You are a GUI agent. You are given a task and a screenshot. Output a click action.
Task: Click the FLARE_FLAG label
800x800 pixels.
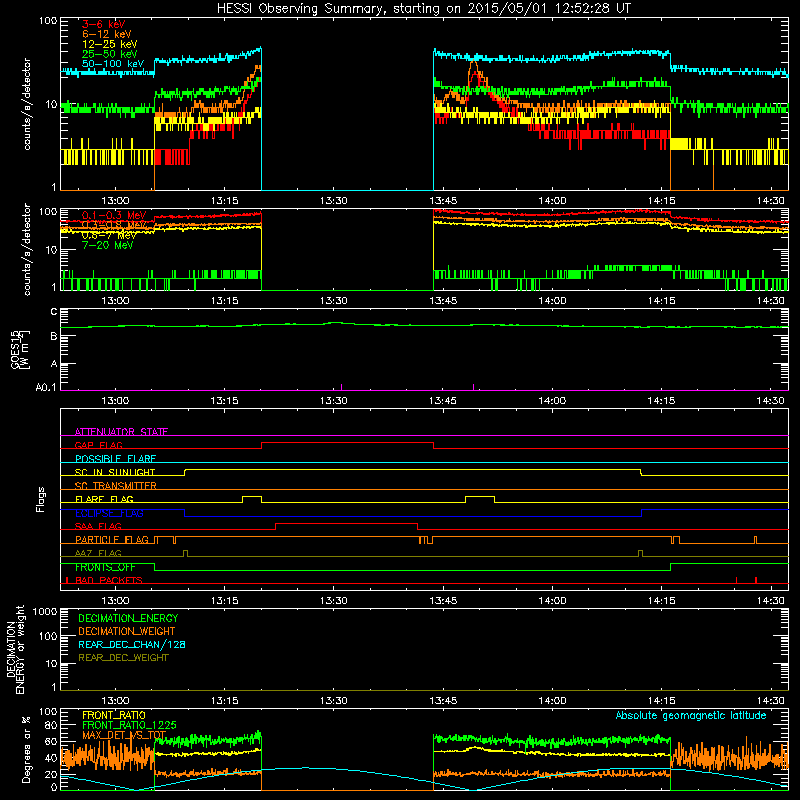click(104, 499)
